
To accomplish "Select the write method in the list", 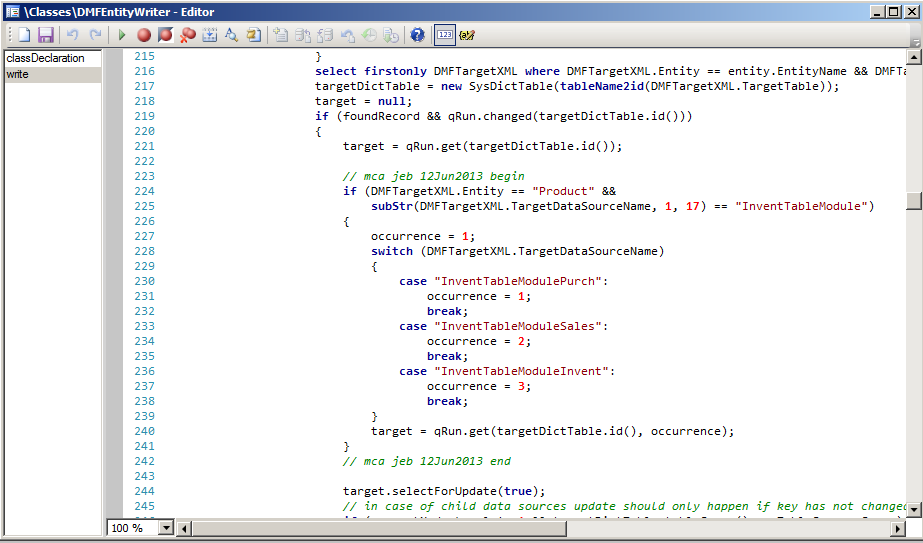I will point(18,74).
